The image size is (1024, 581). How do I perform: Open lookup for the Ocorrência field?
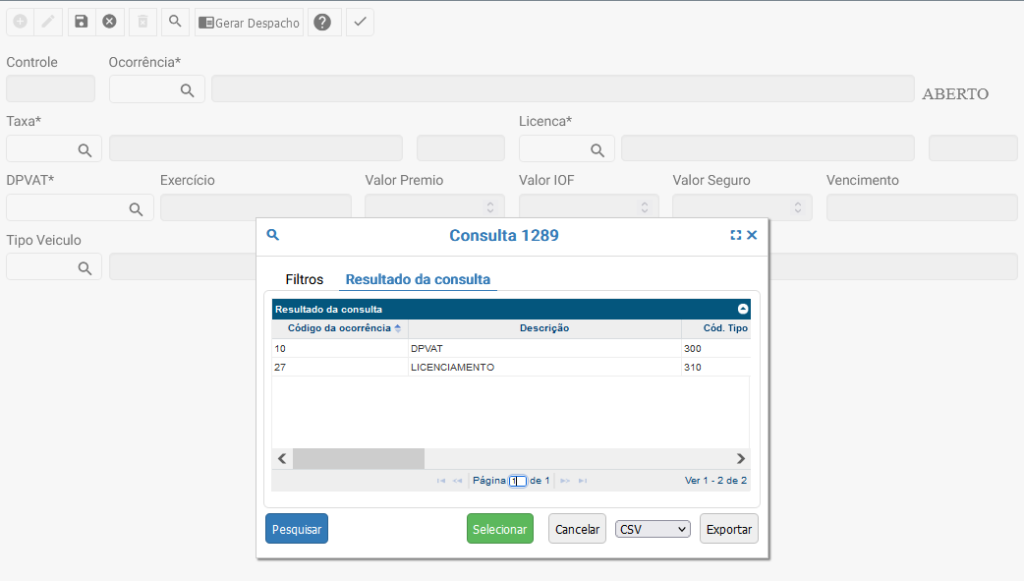point(187,90)
